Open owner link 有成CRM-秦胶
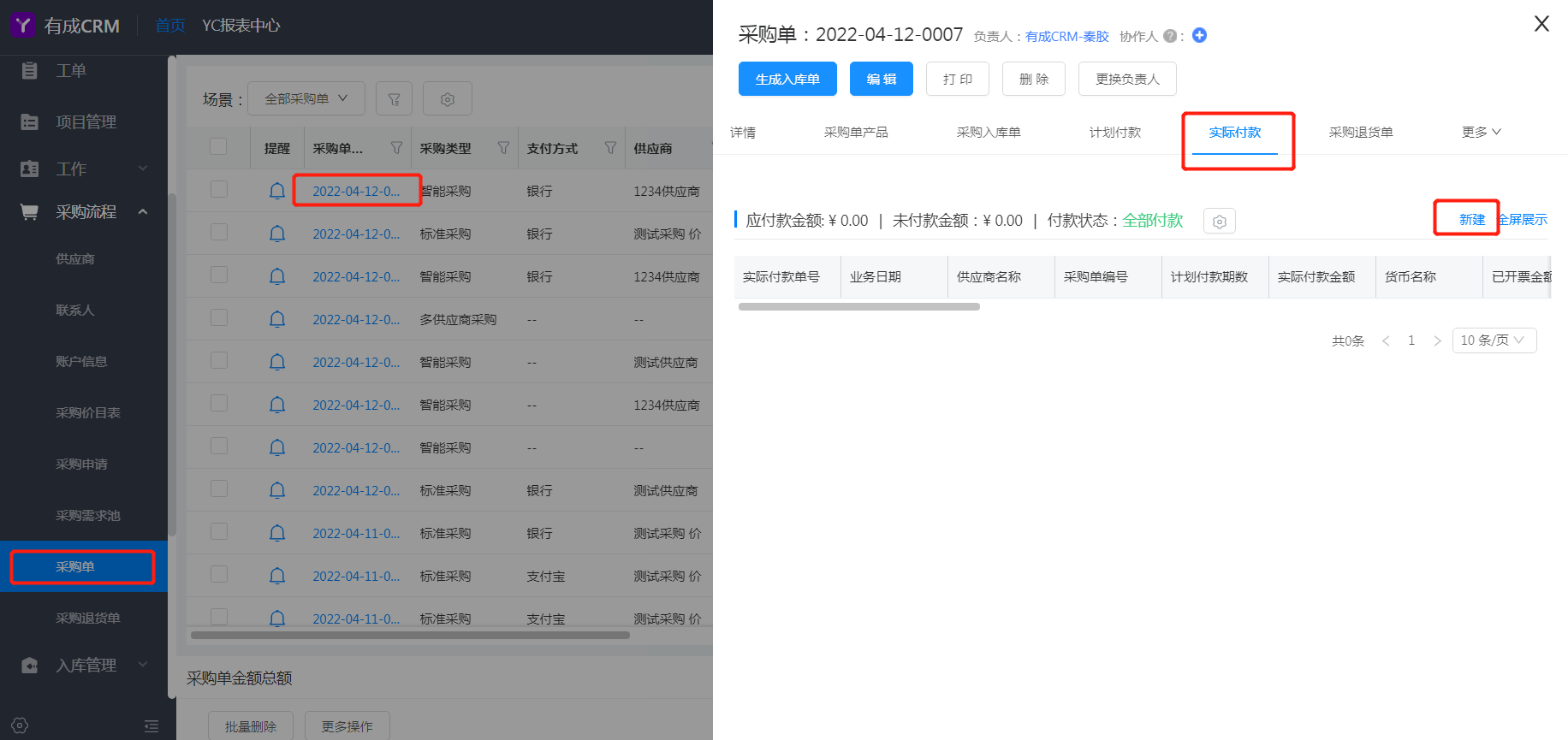Viewport: 1568px width, 740px height. 1067,36
